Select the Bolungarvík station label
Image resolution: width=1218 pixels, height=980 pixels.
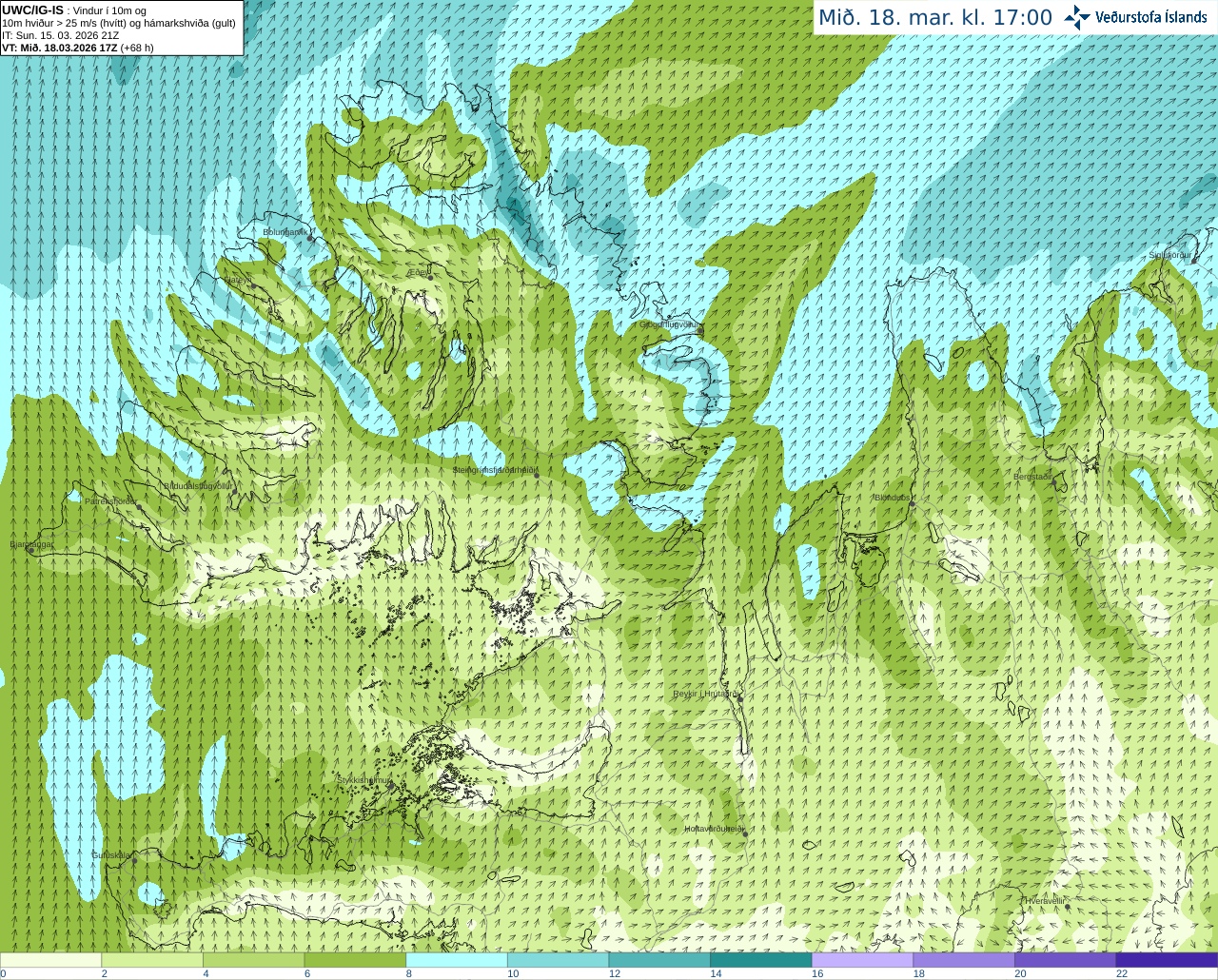pyautogui.click(x=284, y=231)
